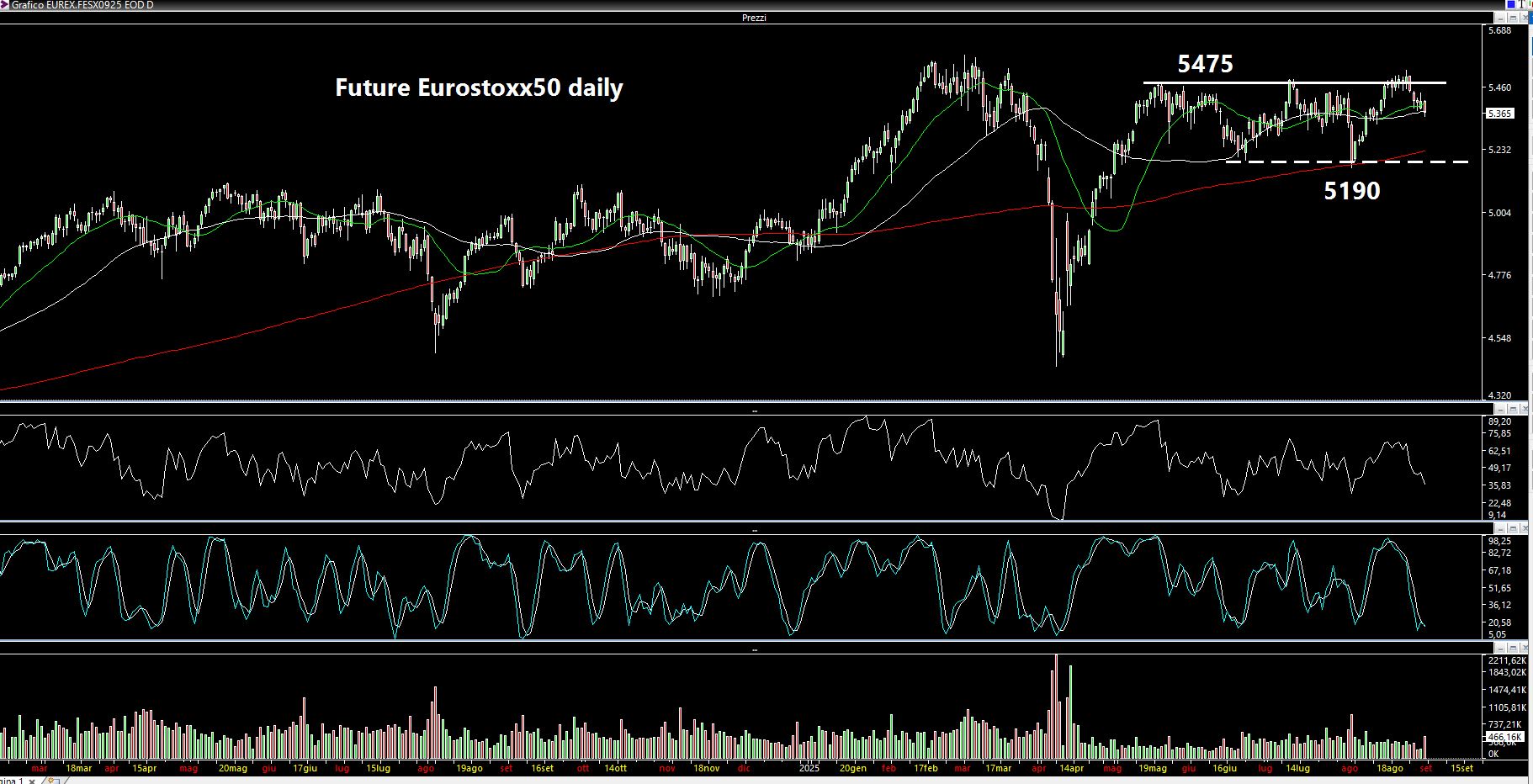Click the 16giu date label
The image size is (1533, 784).
point(1225,768)
